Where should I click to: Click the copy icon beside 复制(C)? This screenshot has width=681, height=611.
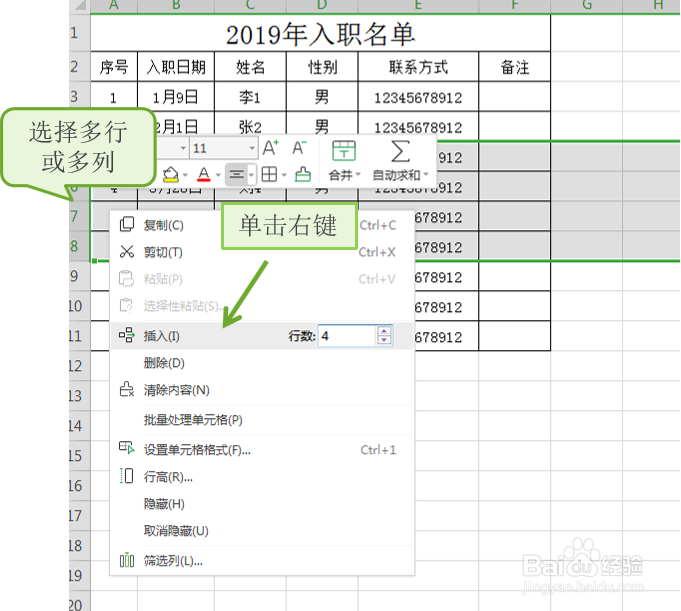(126, 224)
